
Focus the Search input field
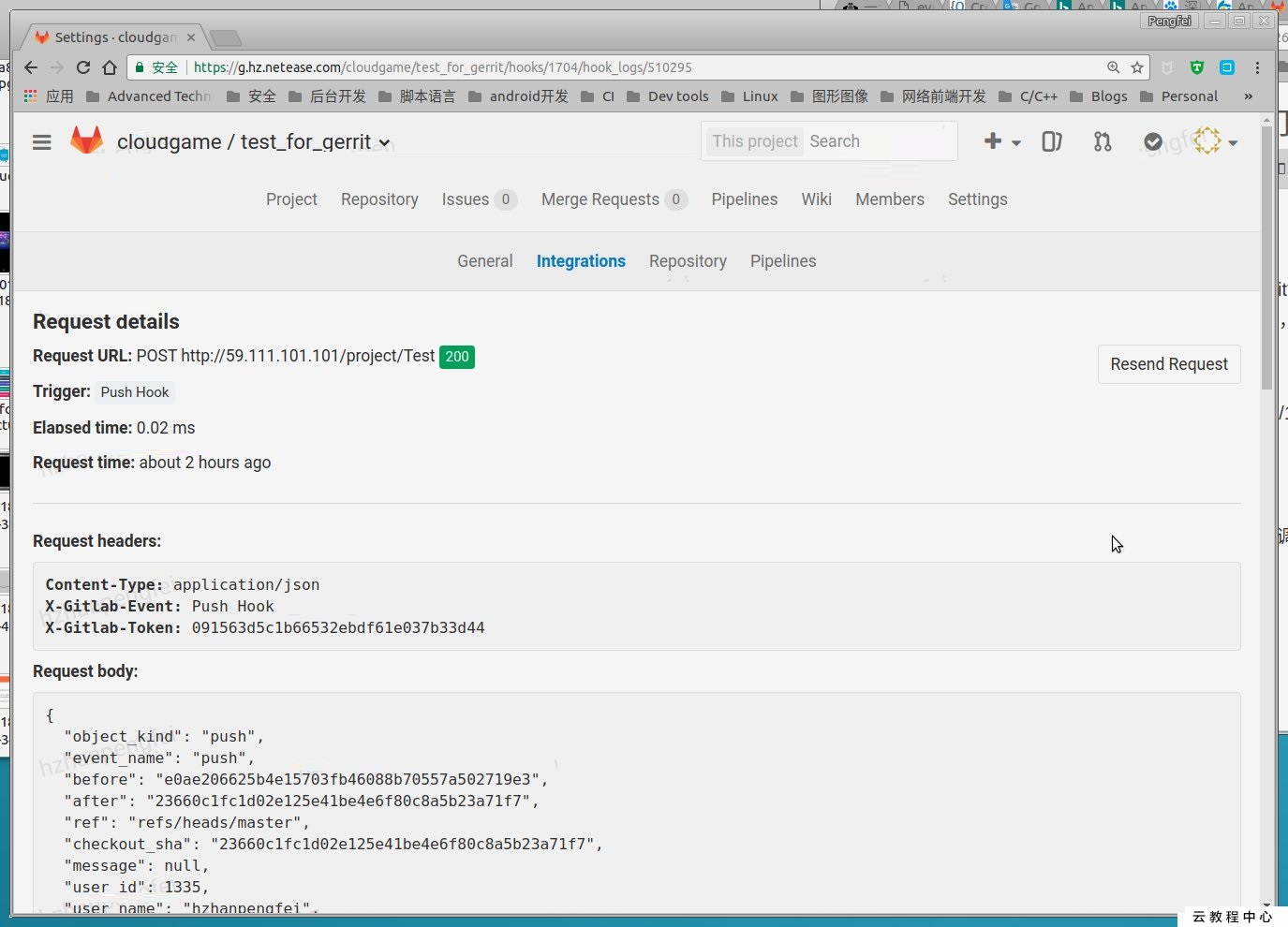pyautogui.click(x=881, y=141)
